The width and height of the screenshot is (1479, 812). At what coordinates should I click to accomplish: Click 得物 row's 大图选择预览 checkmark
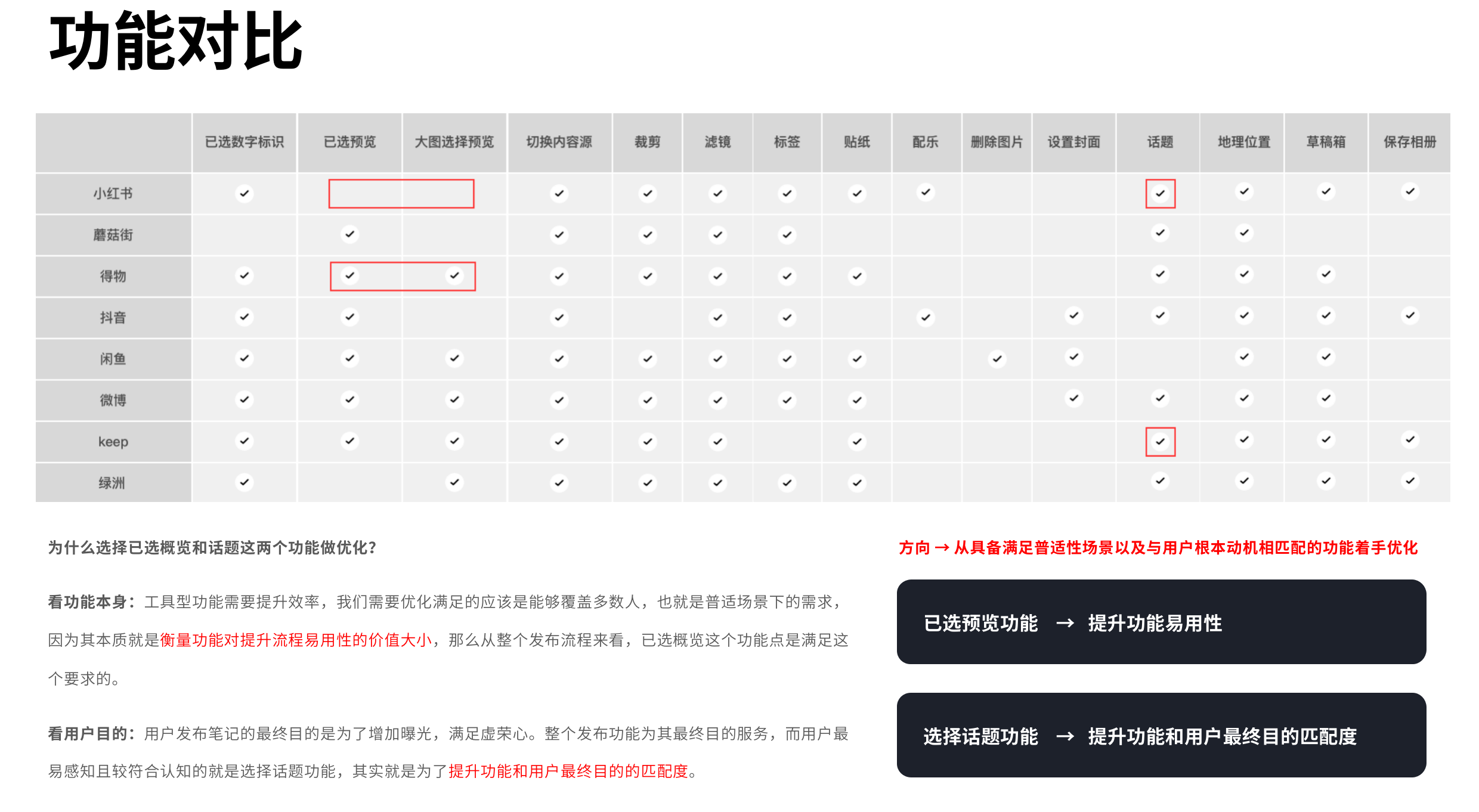(454, 275)
